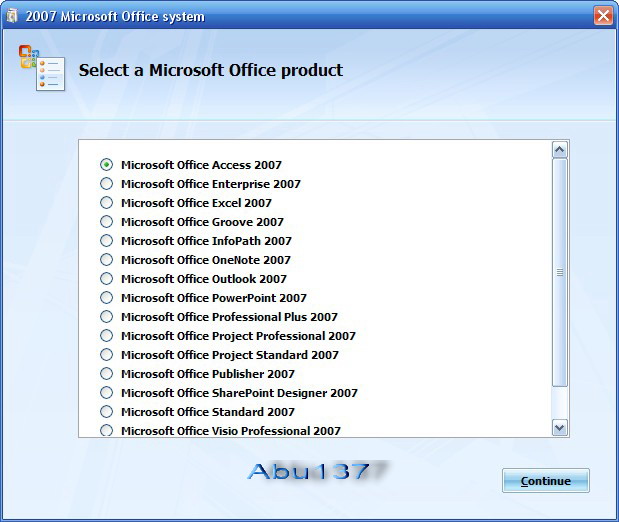Click the 'Microsoft Office SharePoint Designer 2007' label text
The image size is (619, 522).
tap(239, 393)
